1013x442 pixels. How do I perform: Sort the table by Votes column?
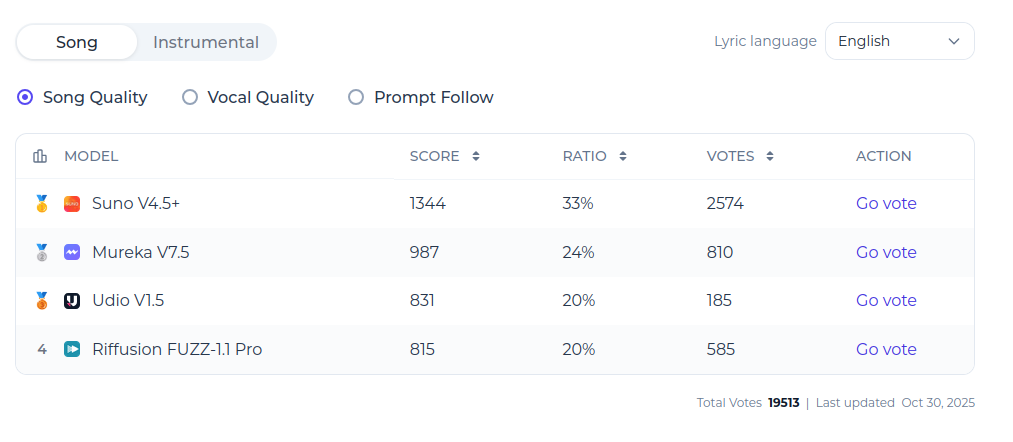tap(770, 156)
